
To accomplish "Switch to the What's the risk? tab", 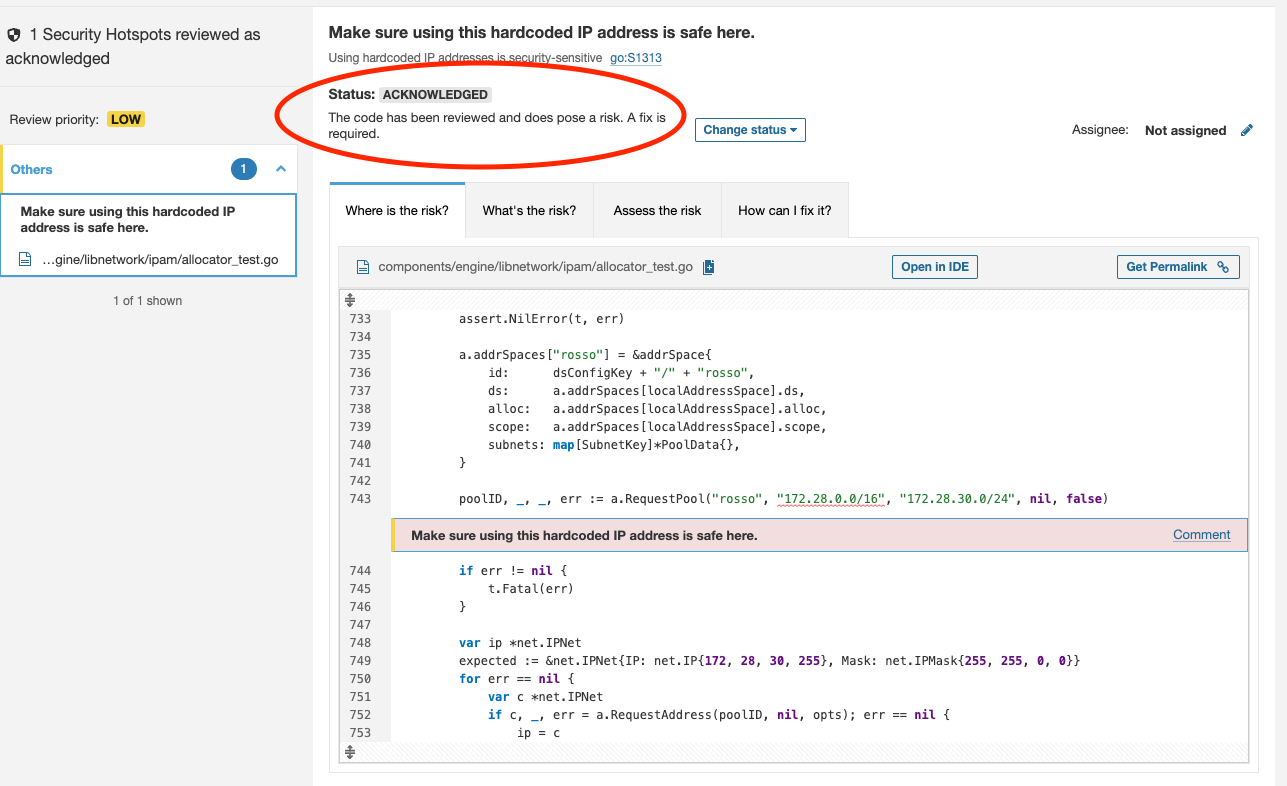I will click(529, 210).
